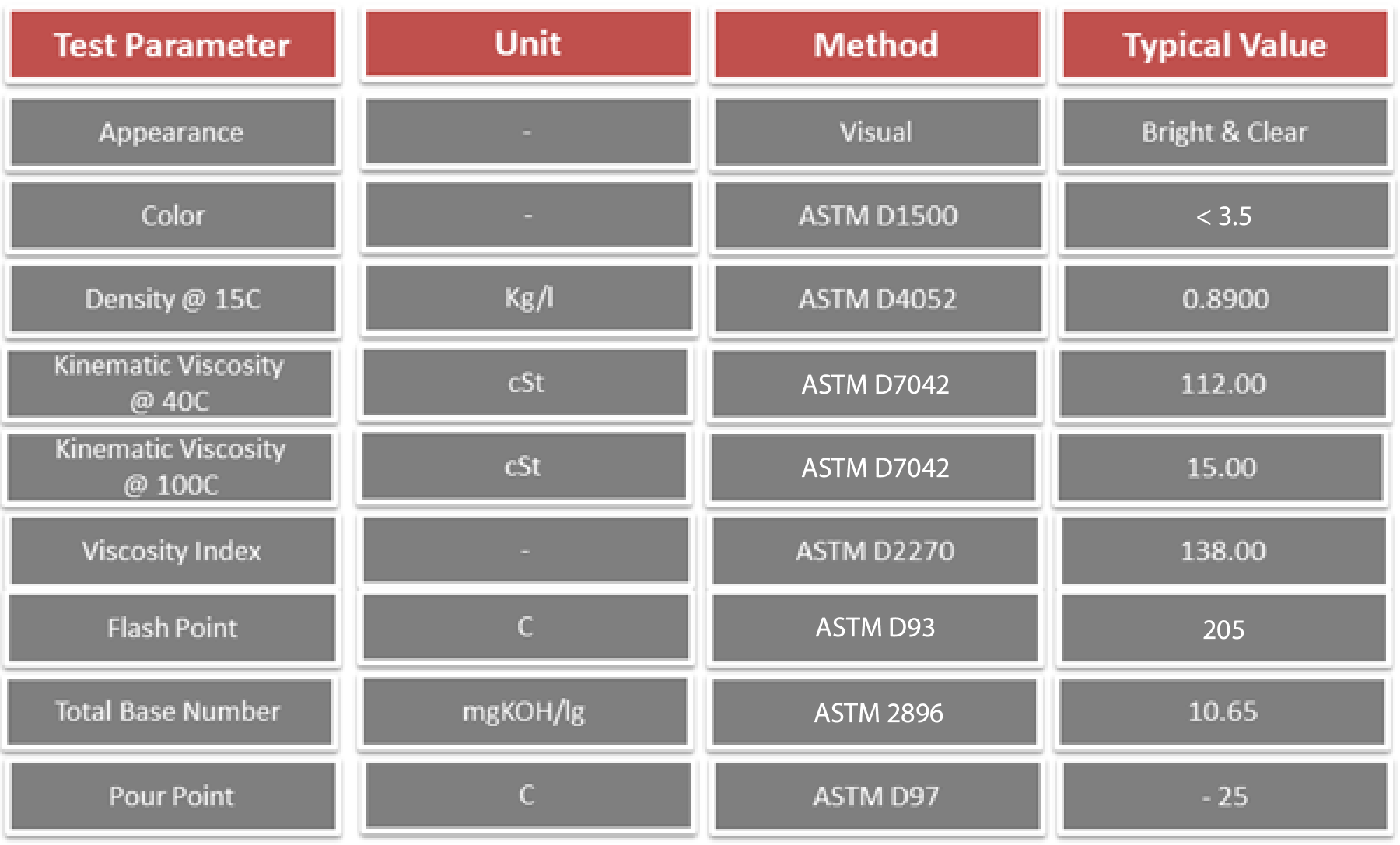Viewport: 1400px width, 845px height.
Task: Select the 0.8900 density value cell
Action: 1225,299
